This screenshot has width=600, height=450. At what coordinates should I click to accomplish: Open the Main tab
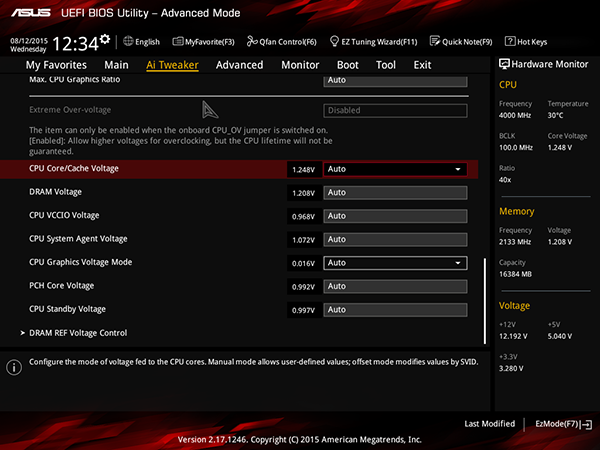click(116, 65)
